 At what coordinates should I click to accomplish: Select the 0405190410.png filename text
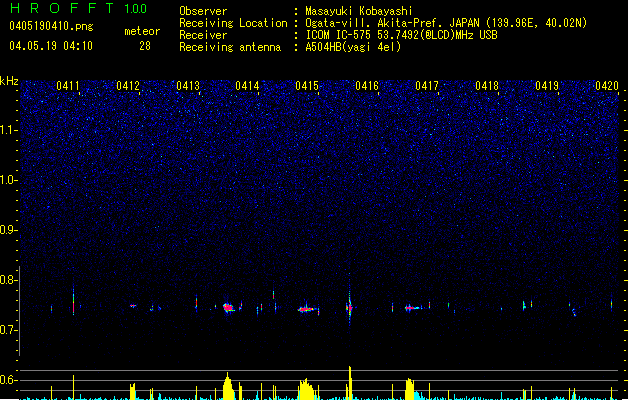[x=51, y=26]
